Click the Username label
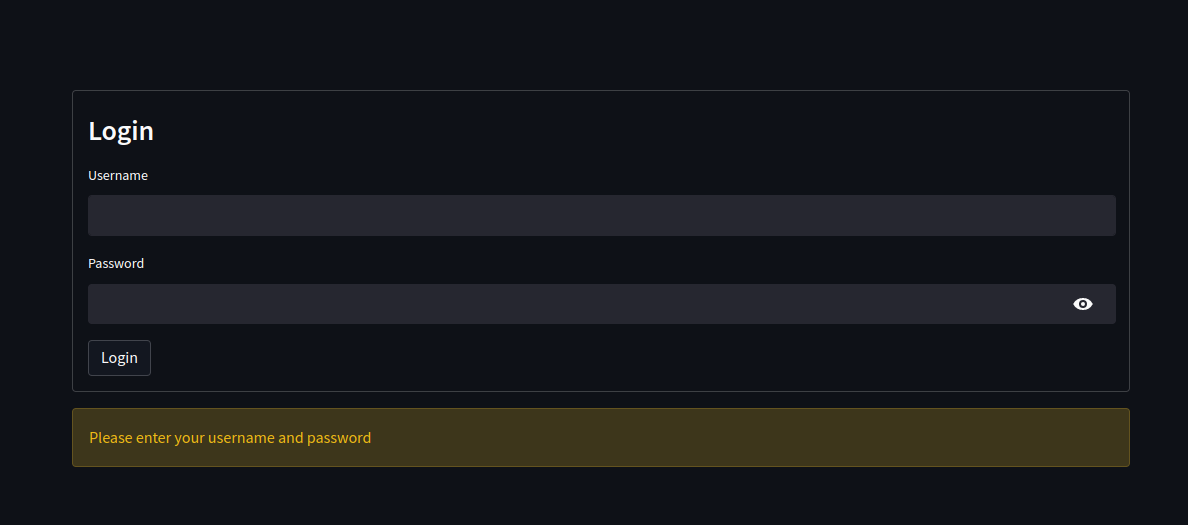This screenshot has height=525, width=1188. click(118, 176)
